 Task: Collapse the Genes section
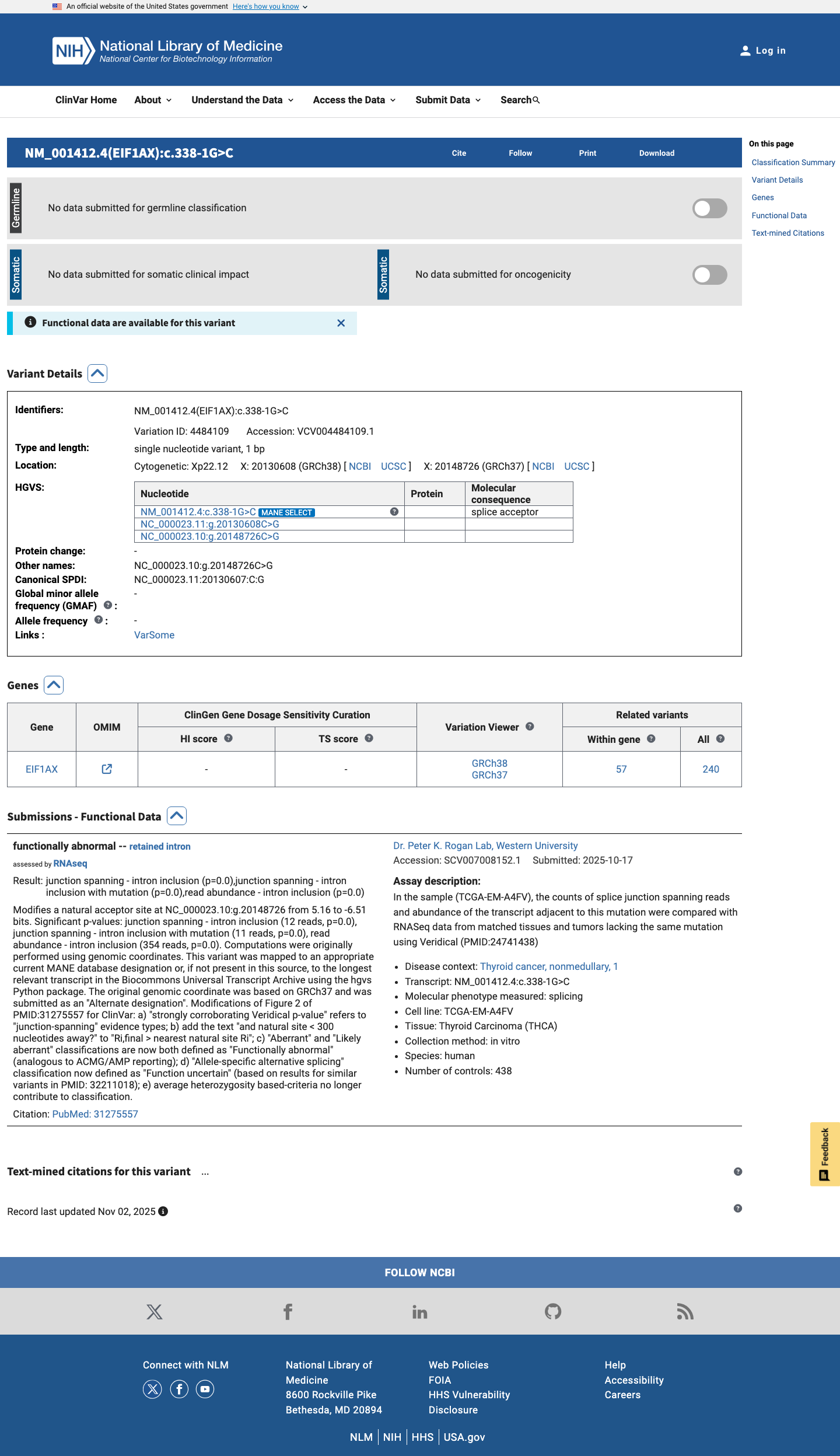pyautogui.click(x=54, y=685)
